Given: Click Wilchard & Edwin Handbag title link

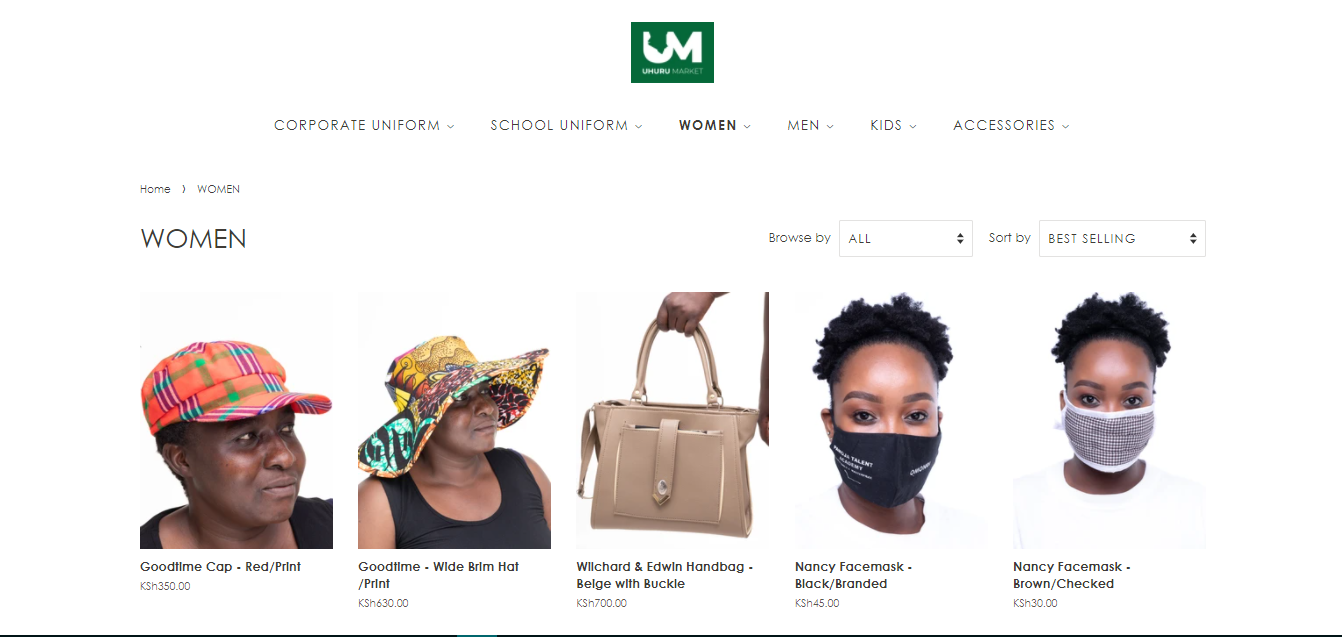Looking at the screenshot, I should point(664,575).
